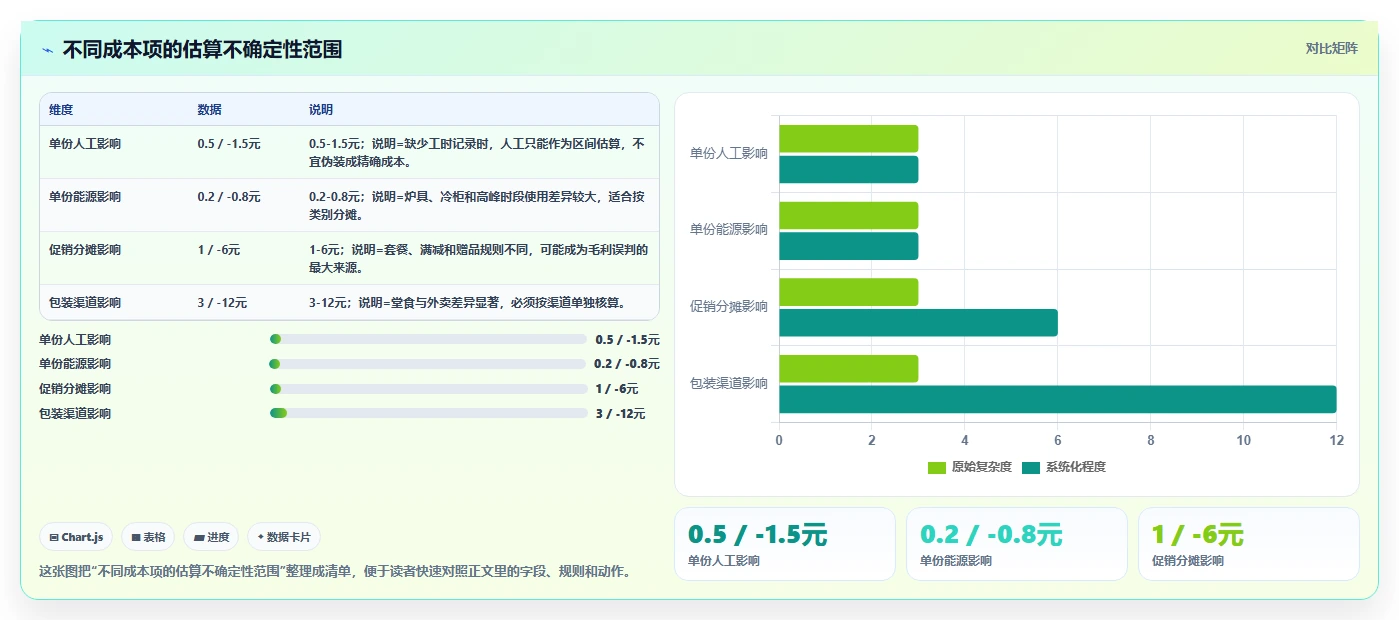Select the 单份人工影响 table row name
Screen dimensions: 1399x620
pyautogui.click(x=85, y=144)
